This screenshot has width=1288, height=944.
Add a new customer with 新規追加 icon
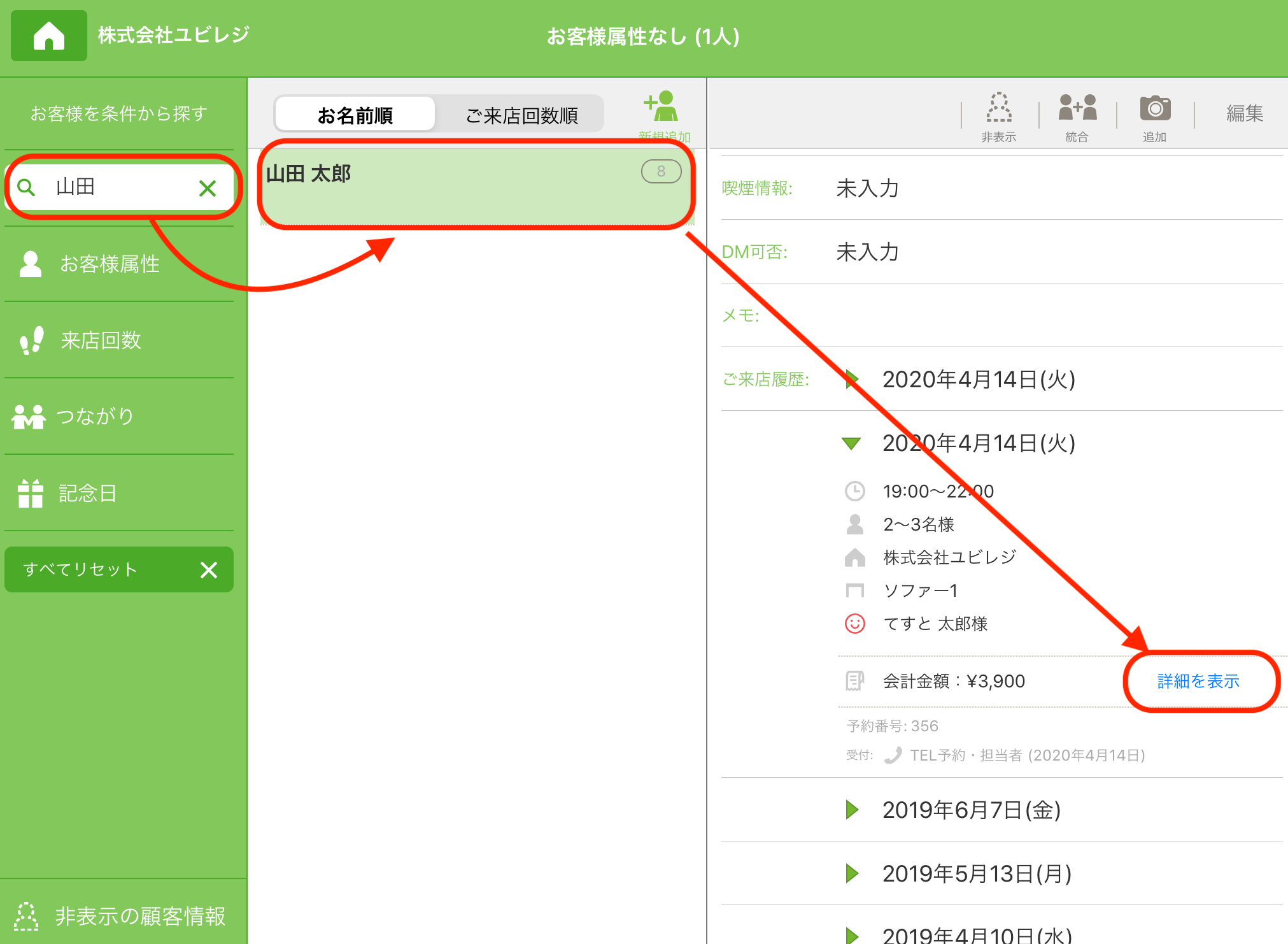663,116
